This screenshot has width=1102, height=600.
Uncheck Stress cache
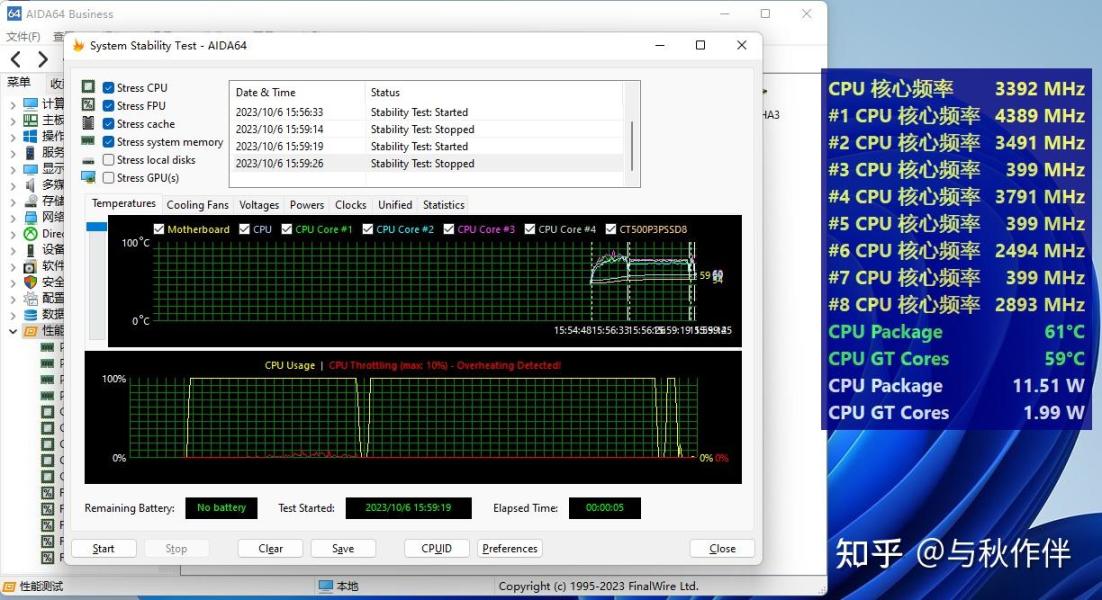[108, 124]
